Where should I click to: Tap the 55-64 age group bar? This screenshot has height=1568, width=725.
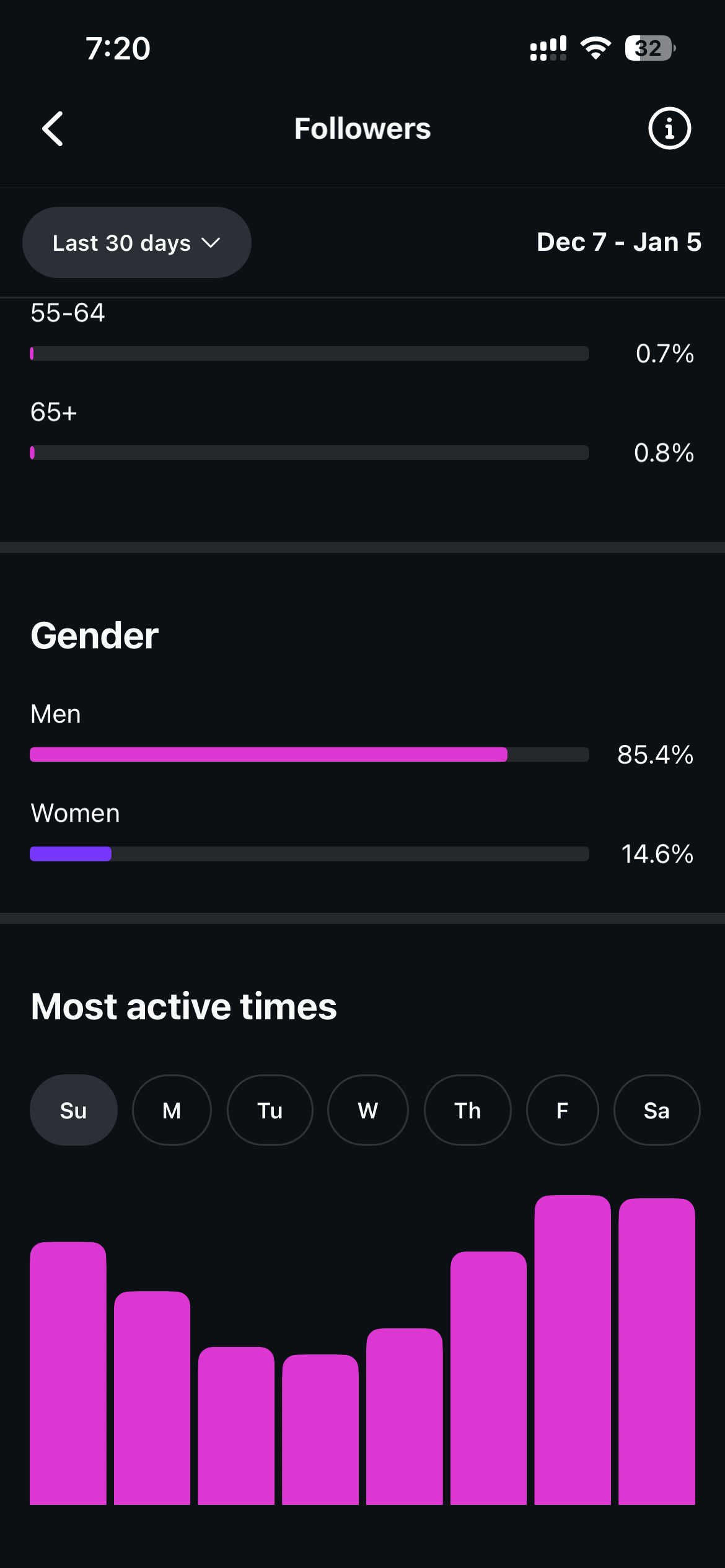point(309,354)
